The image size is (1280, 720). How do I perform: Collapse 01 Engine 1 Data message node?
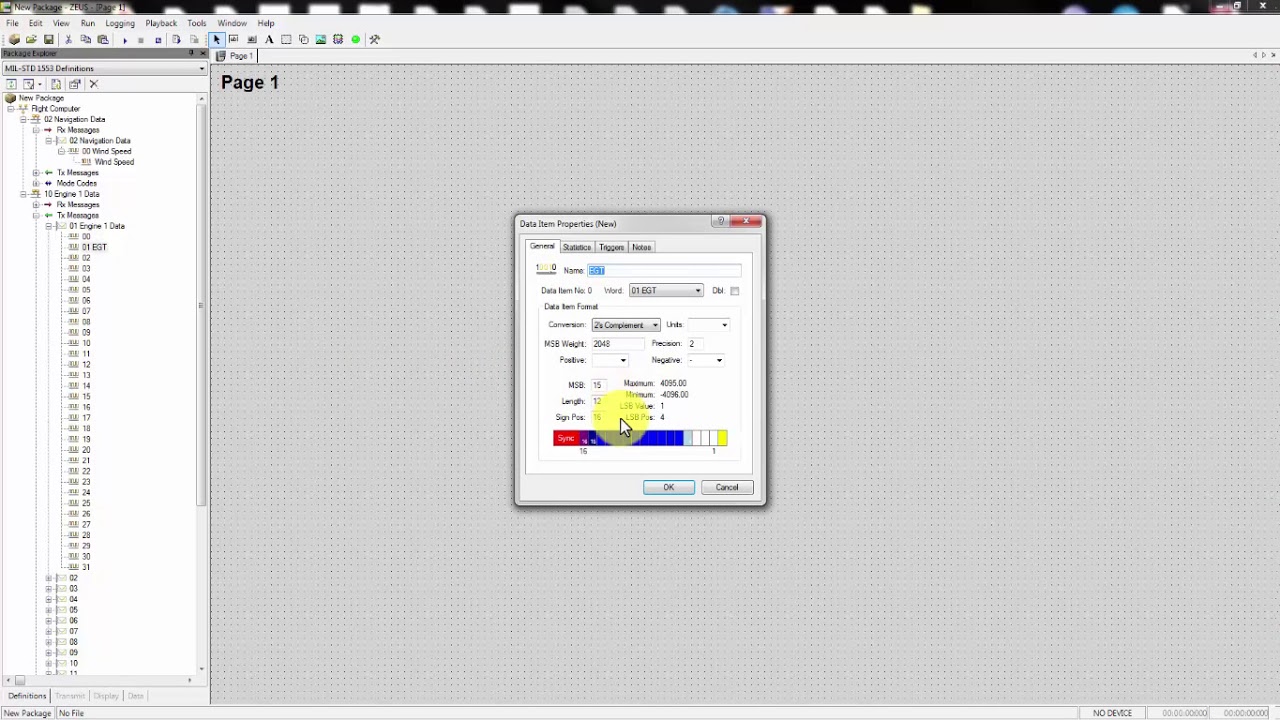tap(49, 226)
